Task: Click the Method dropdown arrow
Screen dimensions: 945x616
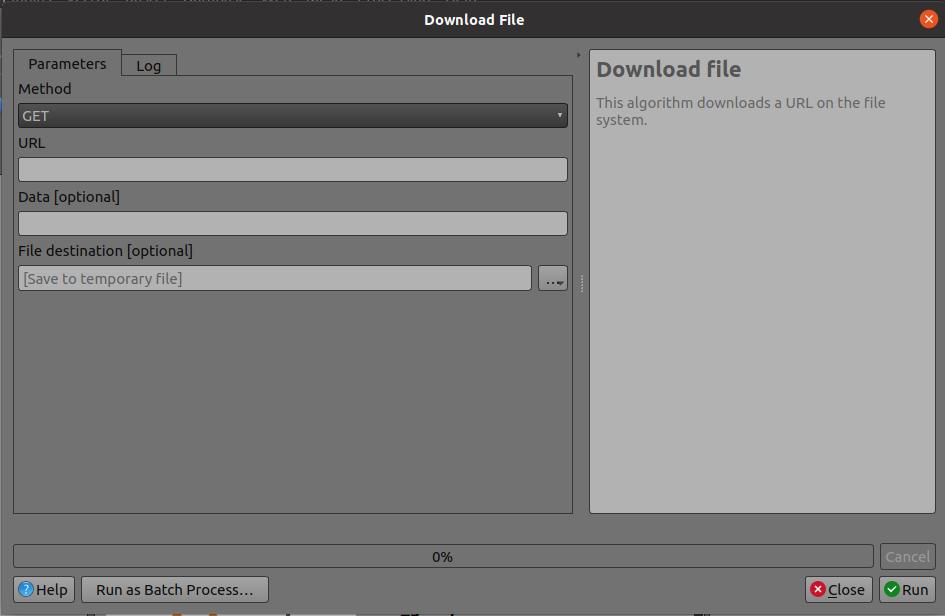Action: click(x=558, y=115)
